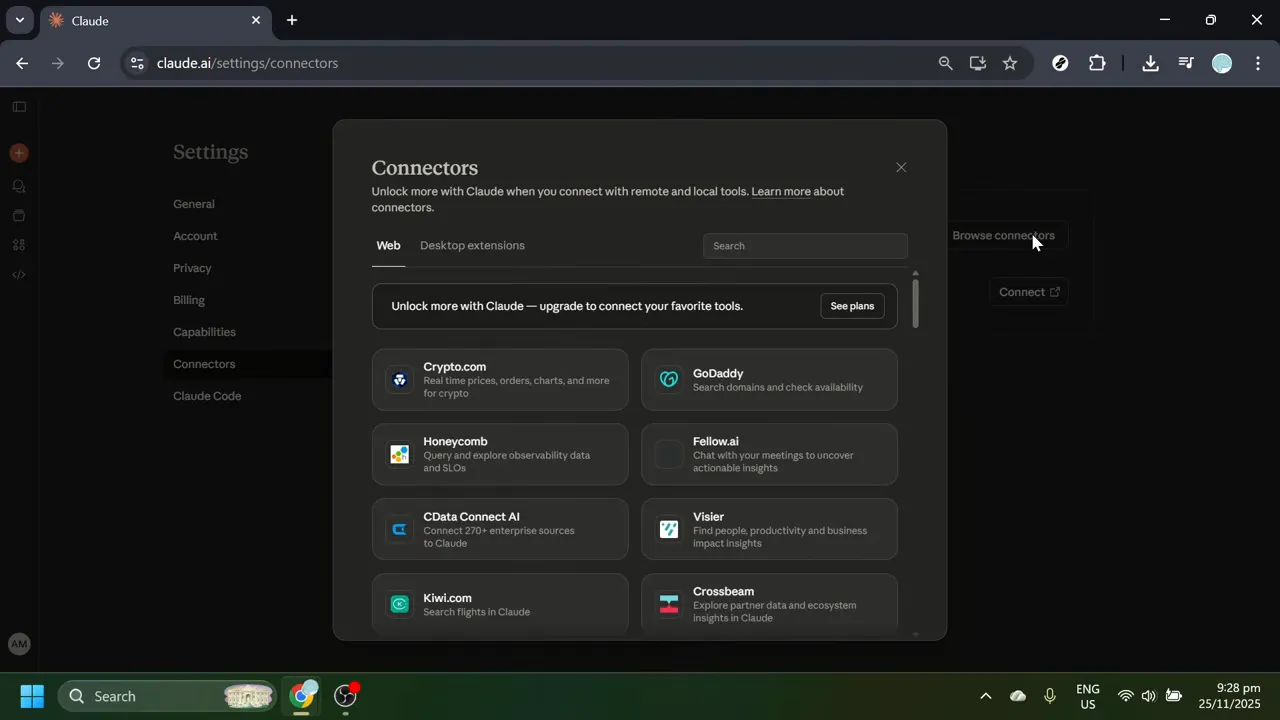This screenshot has width=1280, height=720.
Task: Click the browser address bar URL
Action: coord(248,63)
